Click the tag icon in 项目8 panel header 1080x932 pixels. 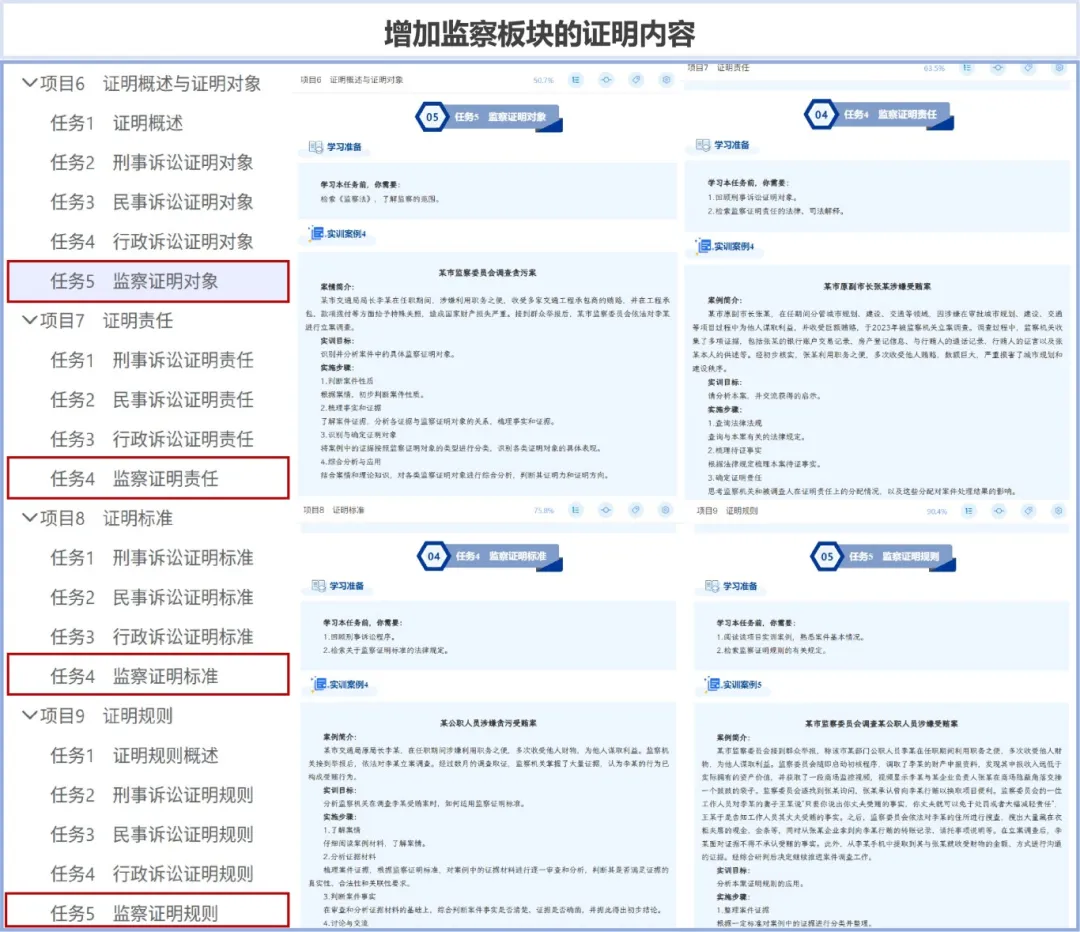coord(636,510)
